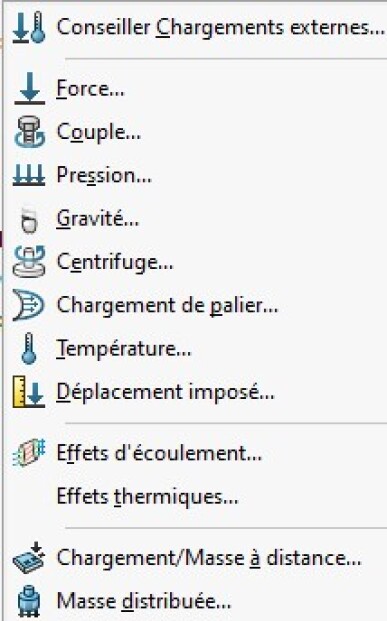Click the Température thermometer icon

point(29,349)
